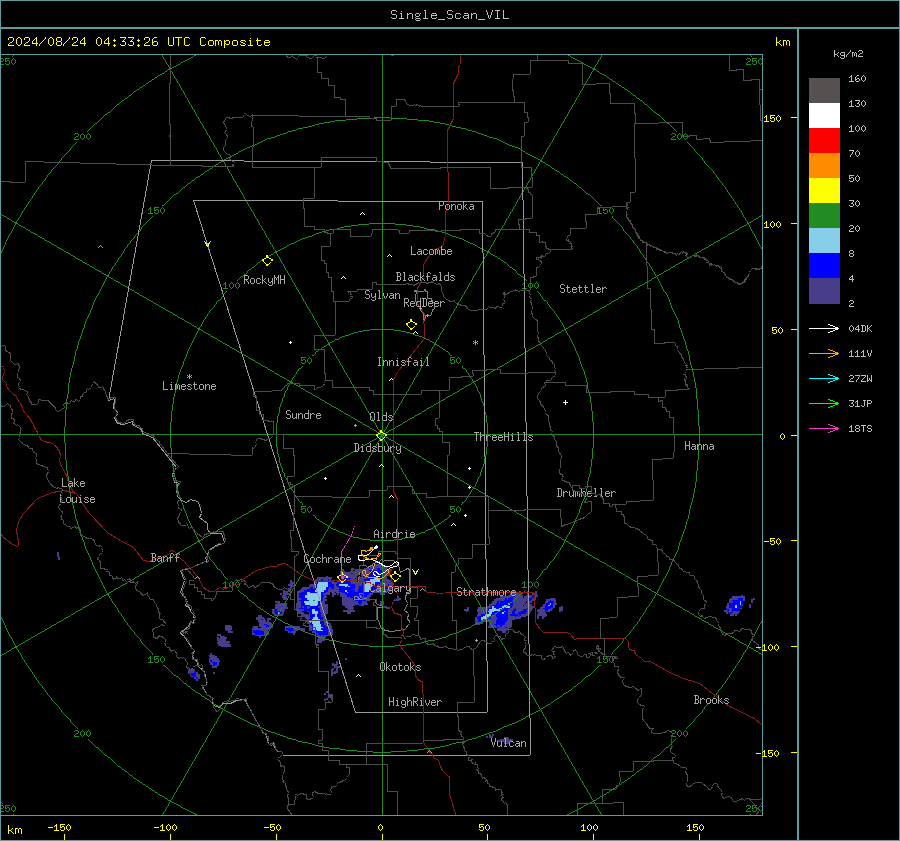Click the Olds label on map
The height and width of the screenshot is (841, 900).
click(381, 417)
